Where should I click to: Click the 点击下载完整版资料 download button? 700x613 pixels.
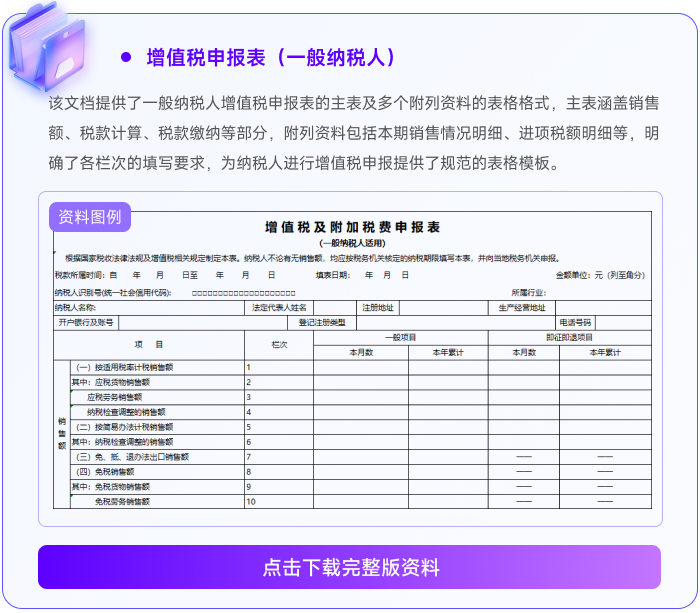pyautogui.click(x=350, y=567)
